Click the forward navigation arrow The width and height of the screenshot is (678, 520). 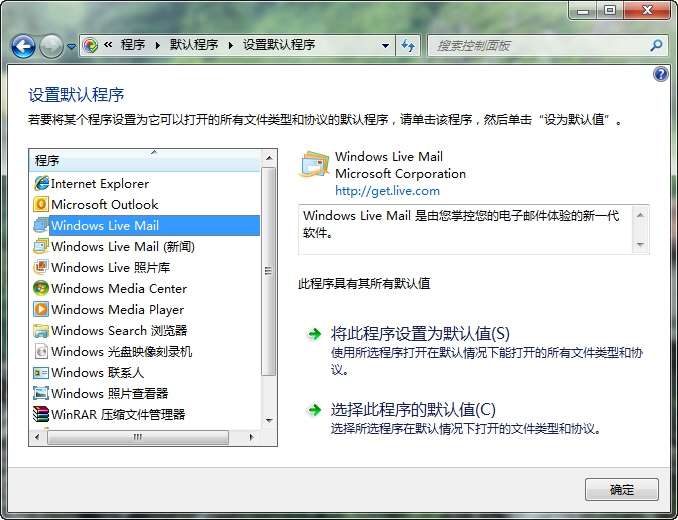point(51,46)
